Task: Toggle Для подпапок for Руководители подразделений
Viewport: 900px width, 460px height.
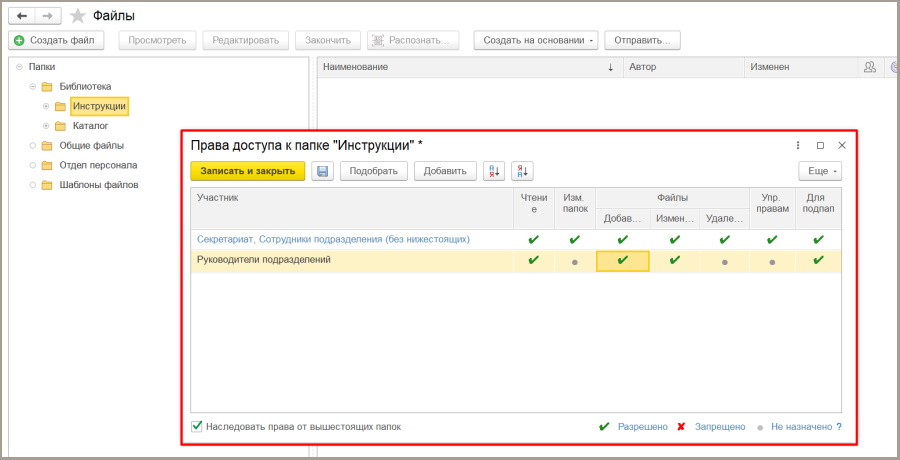Action: pos(818,260)
